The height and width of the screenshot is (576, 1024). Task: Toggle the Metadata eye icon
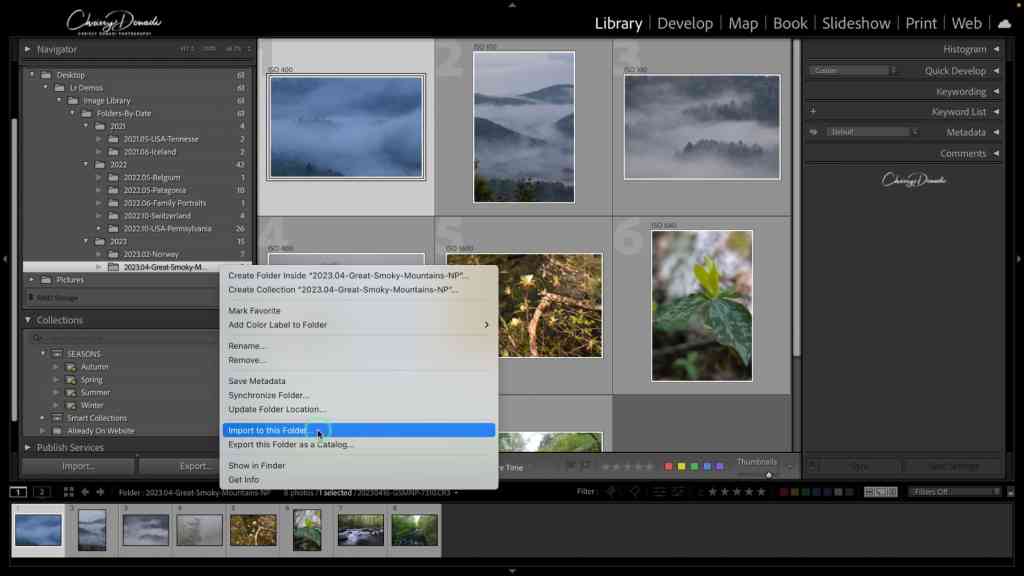coord(814,132)
